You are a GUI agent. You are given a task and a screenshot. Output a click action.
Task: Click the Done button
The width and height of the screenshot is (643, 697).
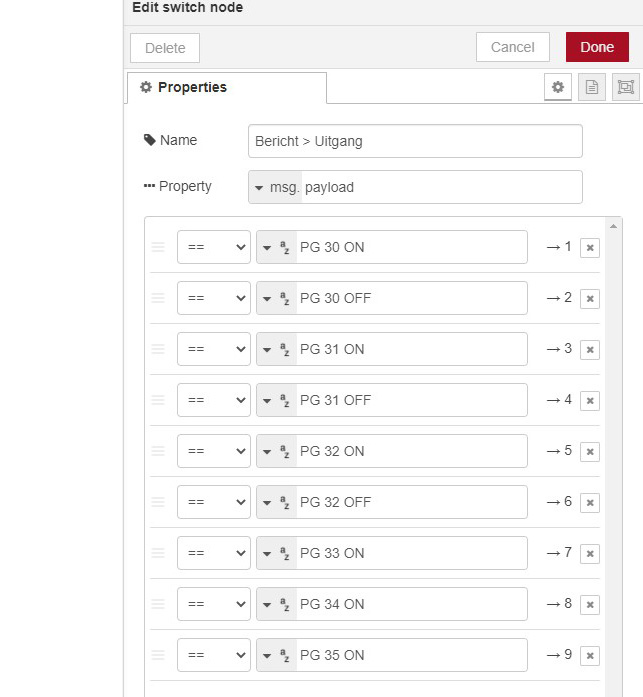(597, 47)
